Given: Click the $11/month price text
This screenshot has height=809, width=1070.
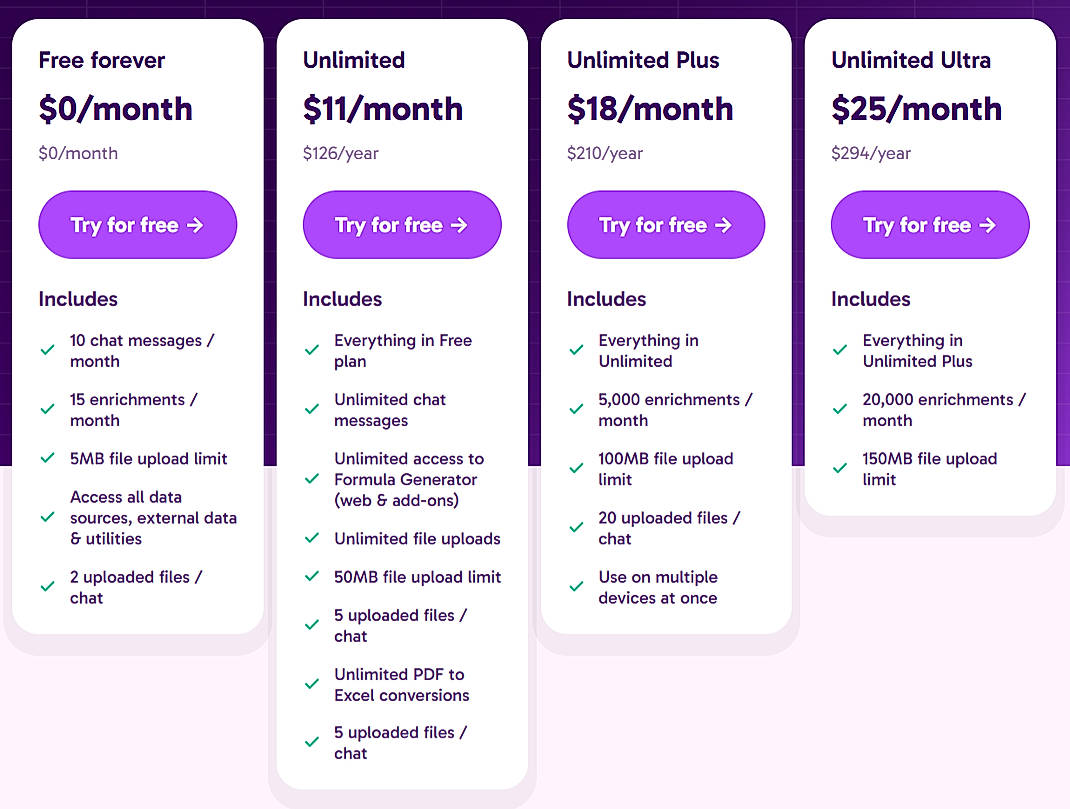Looking at the screenshot, I should point(383,109).
